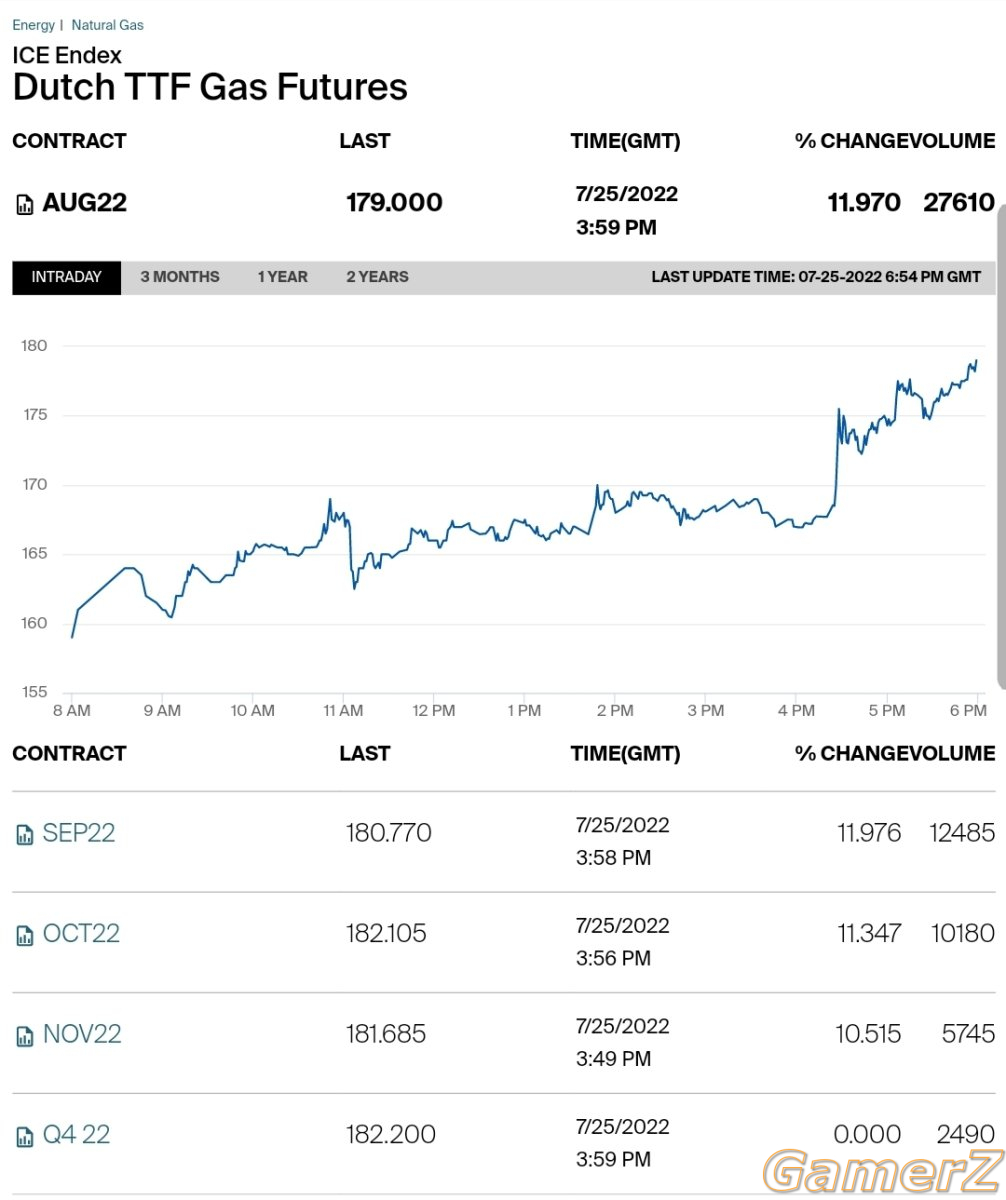This screenshot has height=1200, width=1006.
Task: Switch to the 1 YEAR chart tab
Action: 283,277
